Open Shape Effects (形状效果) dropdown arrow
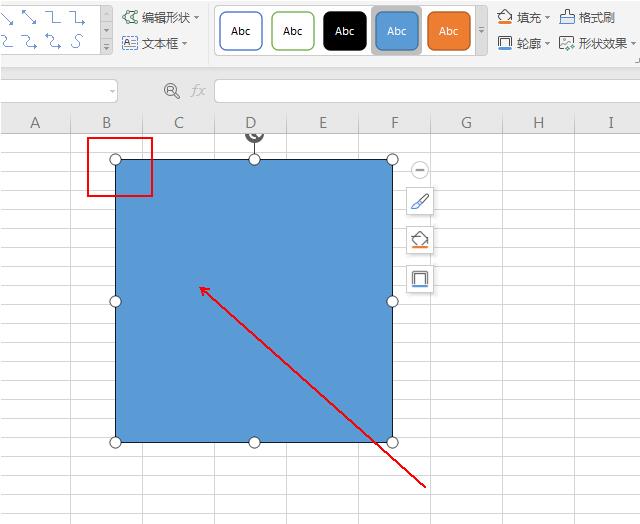 633,43
